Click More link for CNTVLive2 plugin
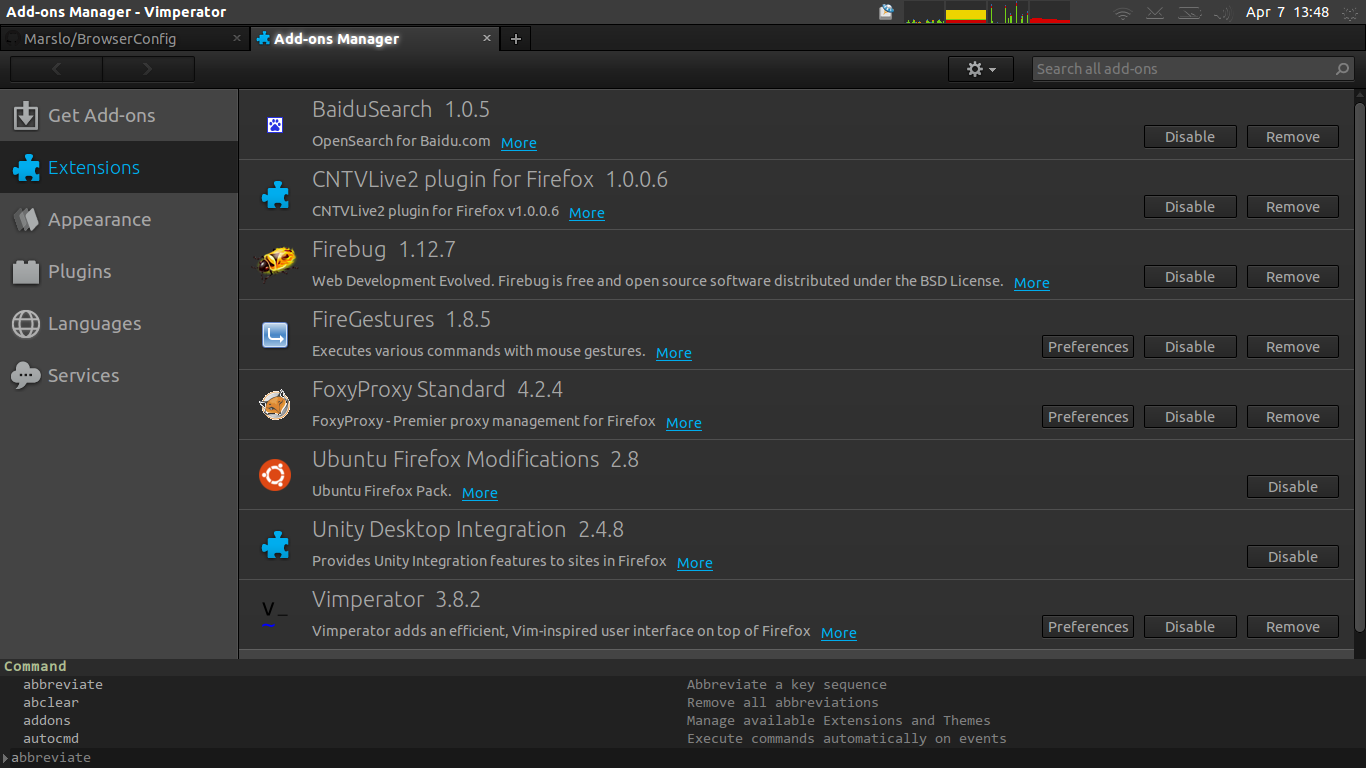The width and height of the screenshot is (1366, 768). (587, 213)
